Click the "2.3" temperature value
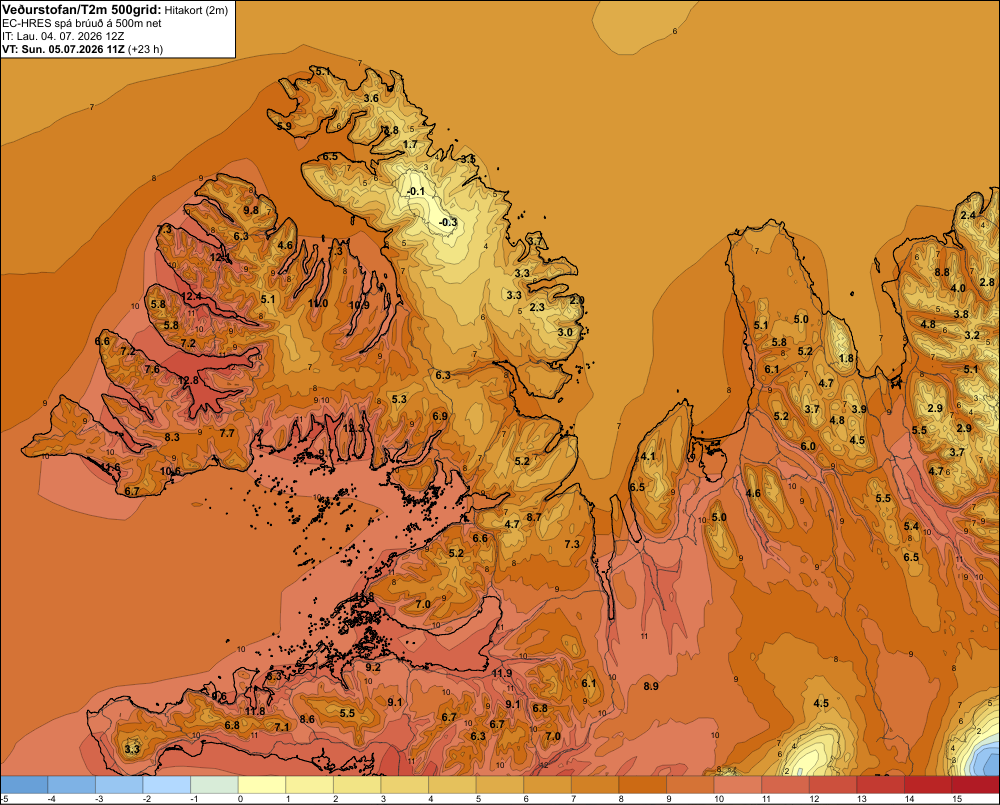Viewport: 1000px width, 805px height. (x=538, y=307)
